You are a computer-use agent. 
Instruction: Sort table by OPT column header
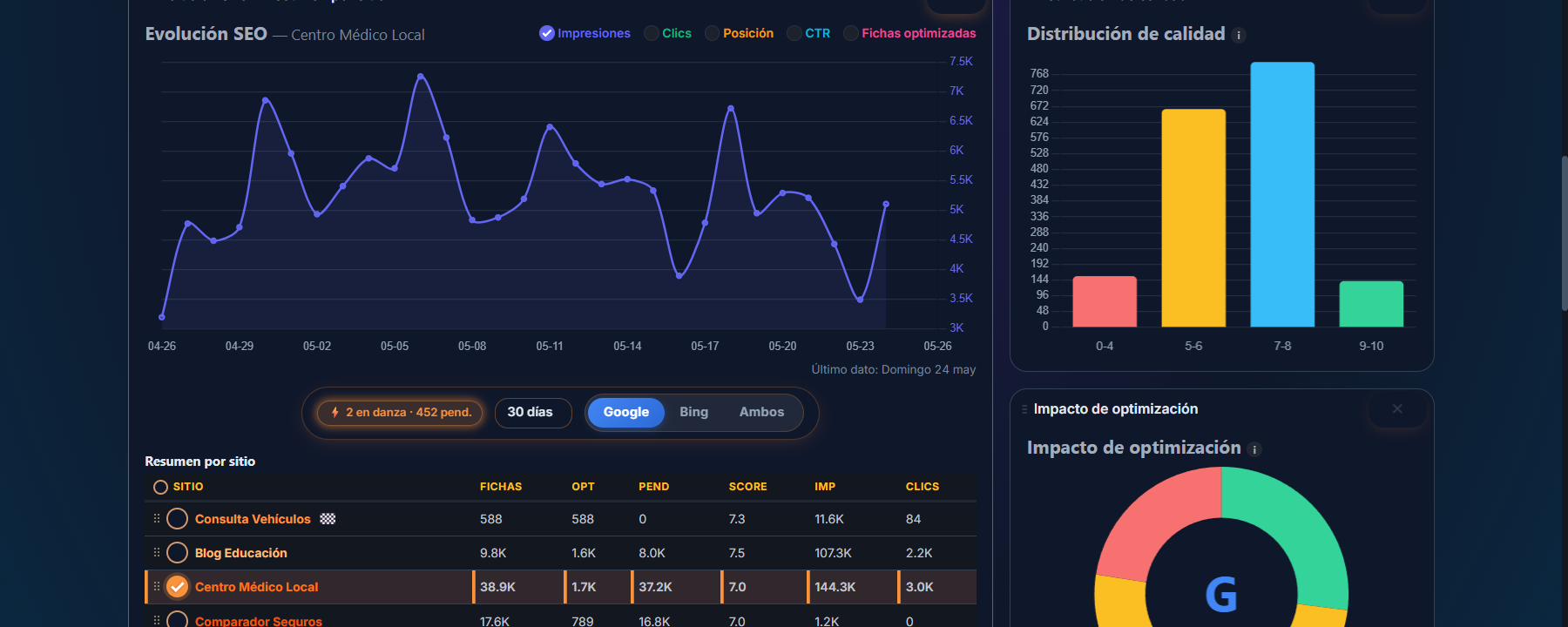click(583, 487)
